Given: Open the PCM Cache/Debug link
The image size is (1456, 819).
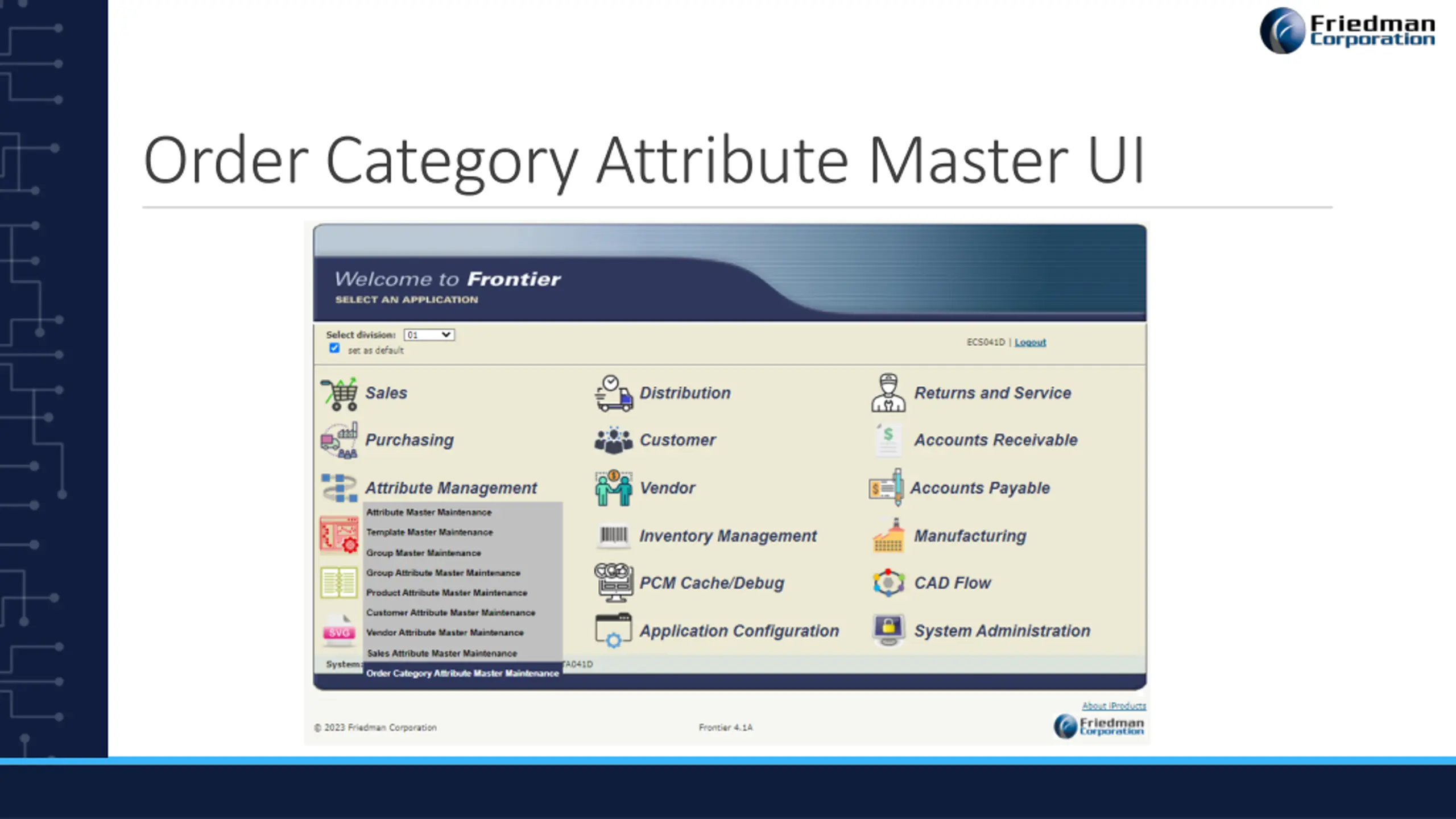Looking at the screenshot, I should tap(712, 583).
